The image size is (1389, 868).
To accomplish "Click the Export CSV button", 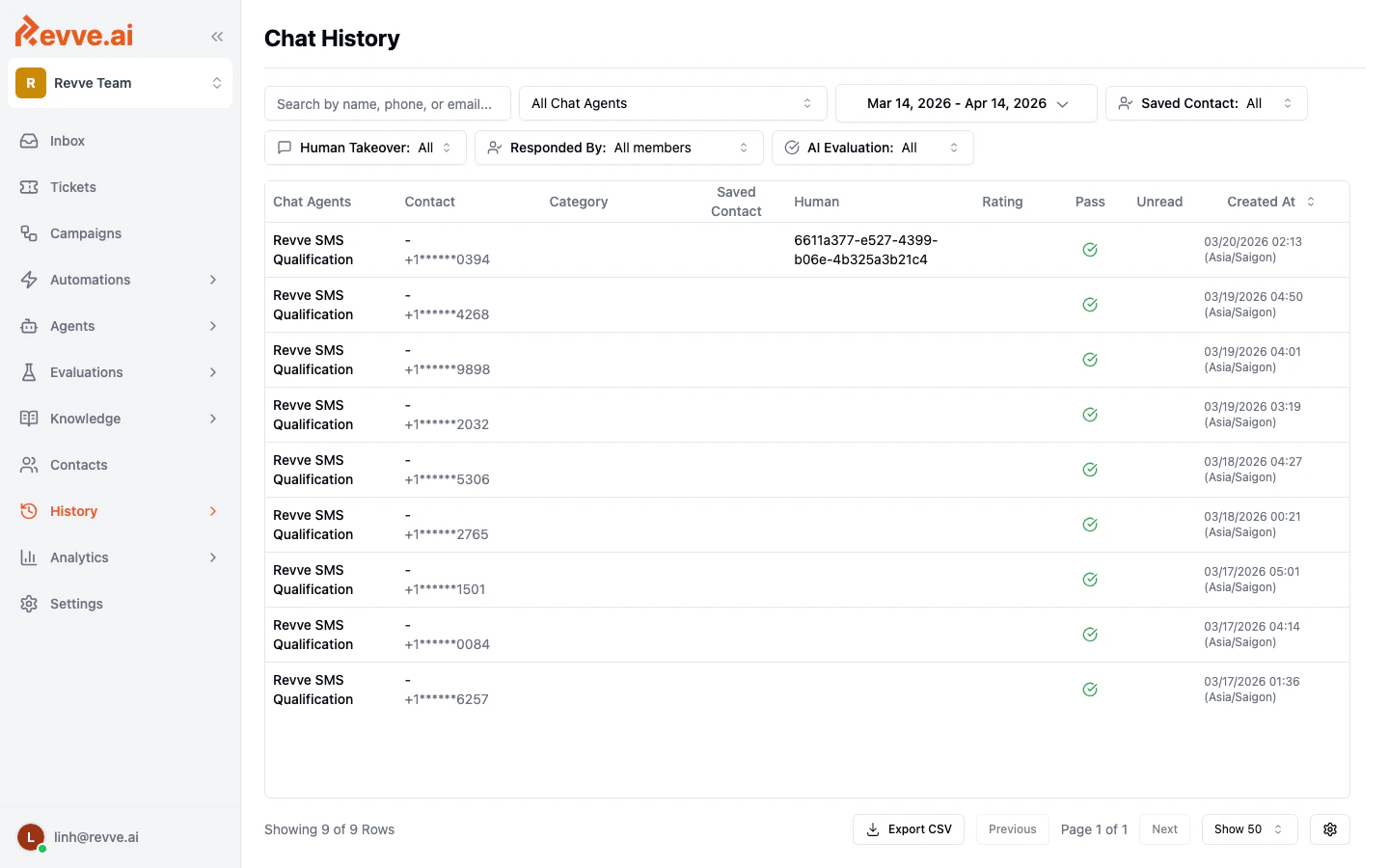I will pos(909,829).
